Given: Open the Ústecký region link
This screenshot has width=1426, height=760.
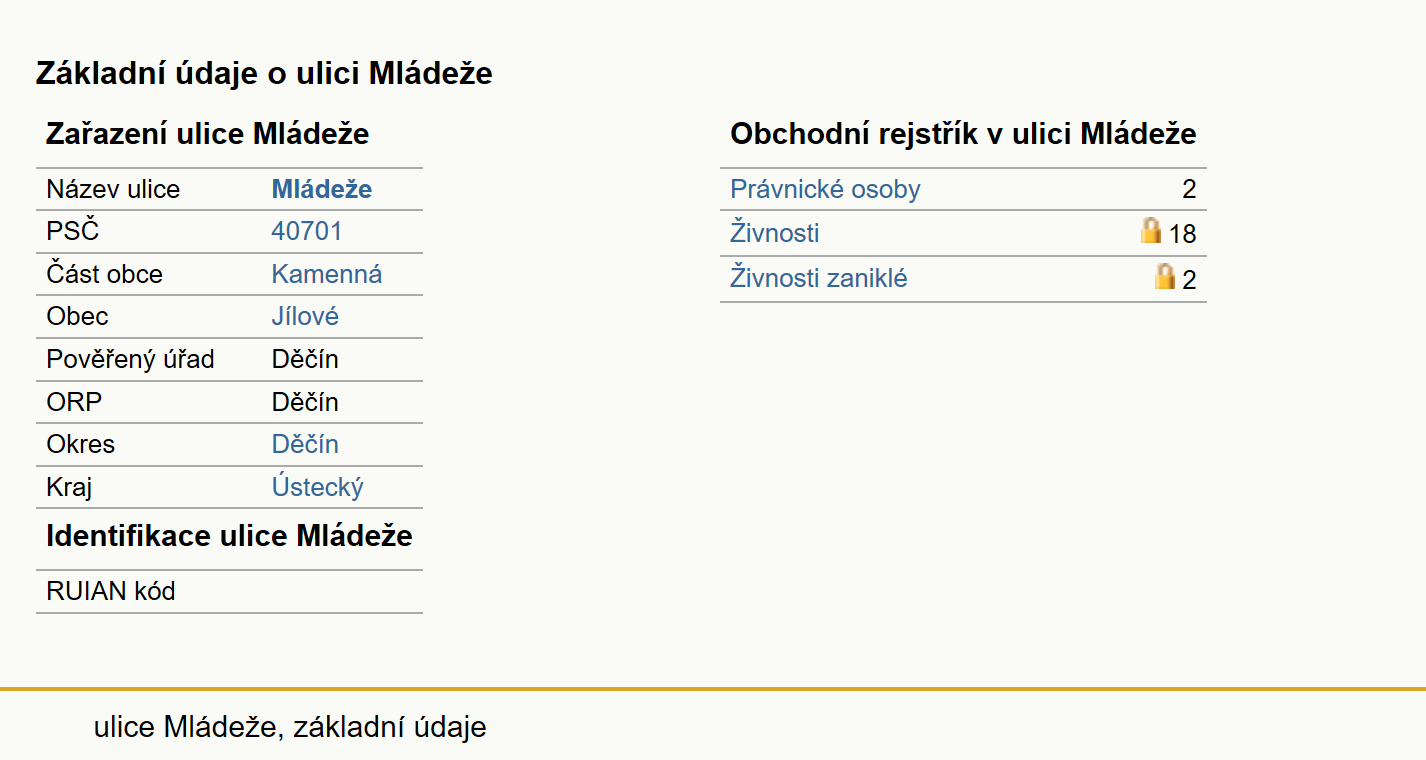Looking at the screenshot, I should [x=318, y=487].
